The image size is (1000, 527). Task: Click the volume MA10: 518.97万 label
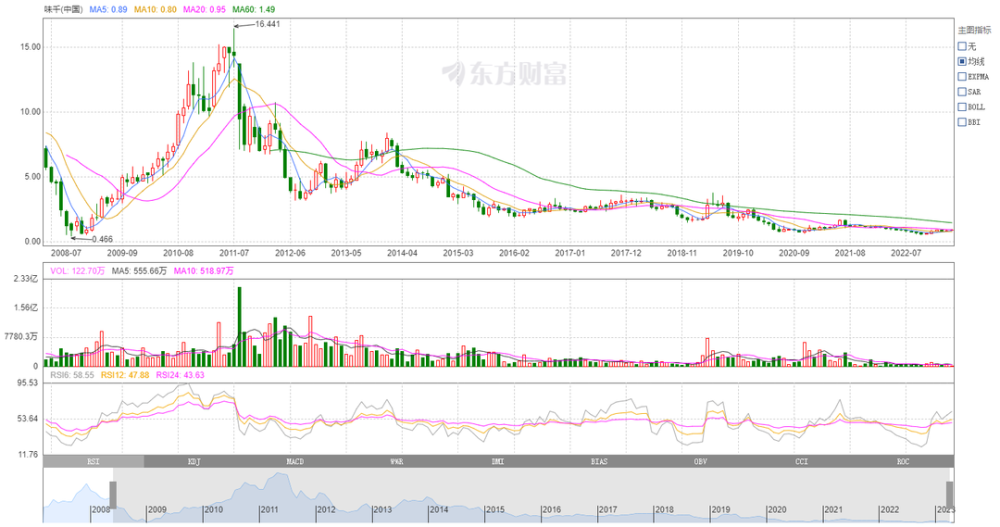point(203,271)
